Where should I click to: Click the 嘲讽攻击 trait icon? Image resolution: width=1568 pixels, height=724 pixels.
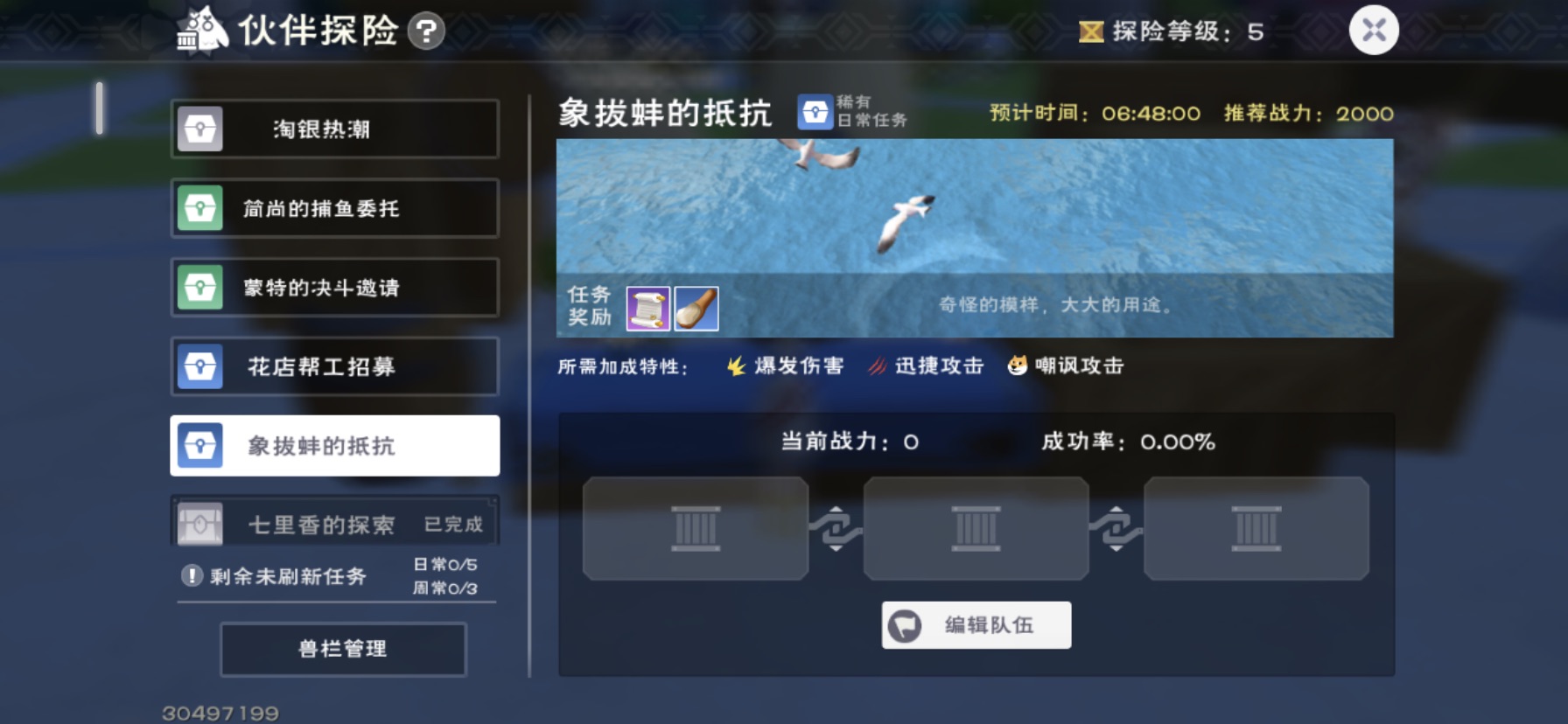click(x=1017, y=366)
